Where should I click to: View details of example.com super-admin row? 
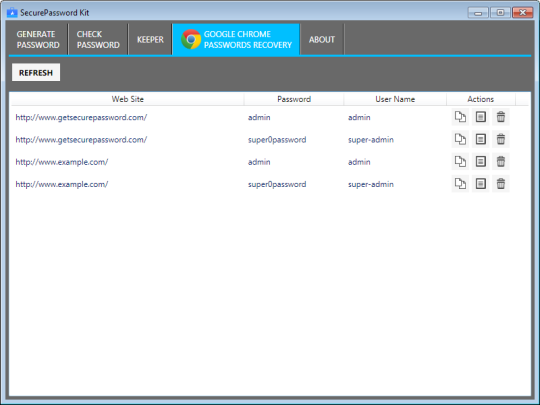click(480, 184)
